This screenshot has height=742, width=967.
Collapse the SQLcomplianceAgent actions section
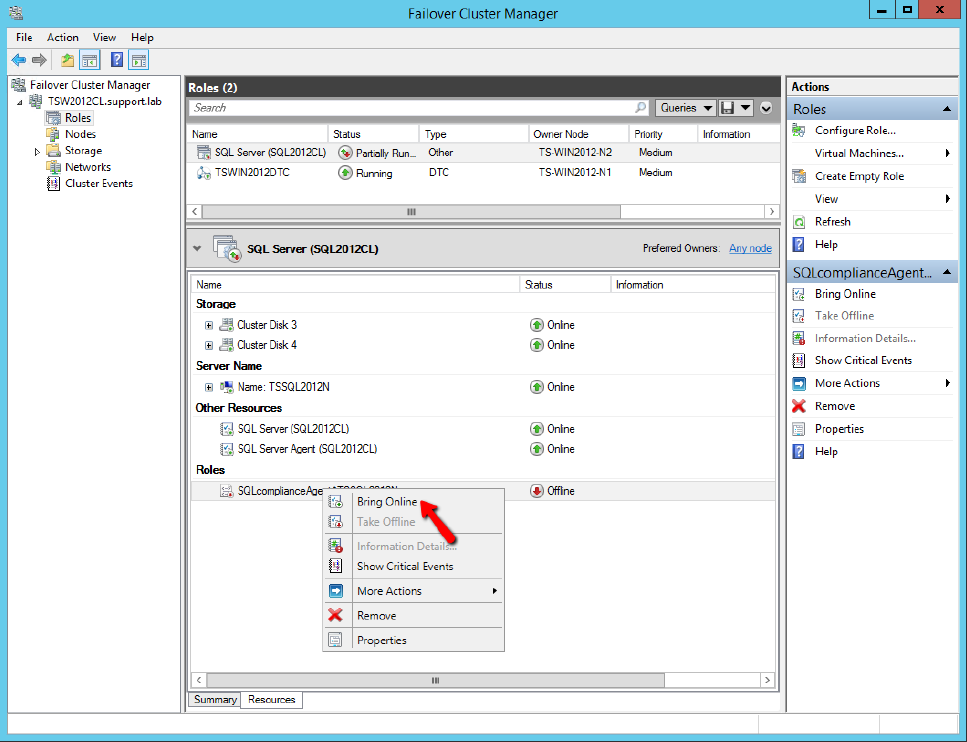947,273
